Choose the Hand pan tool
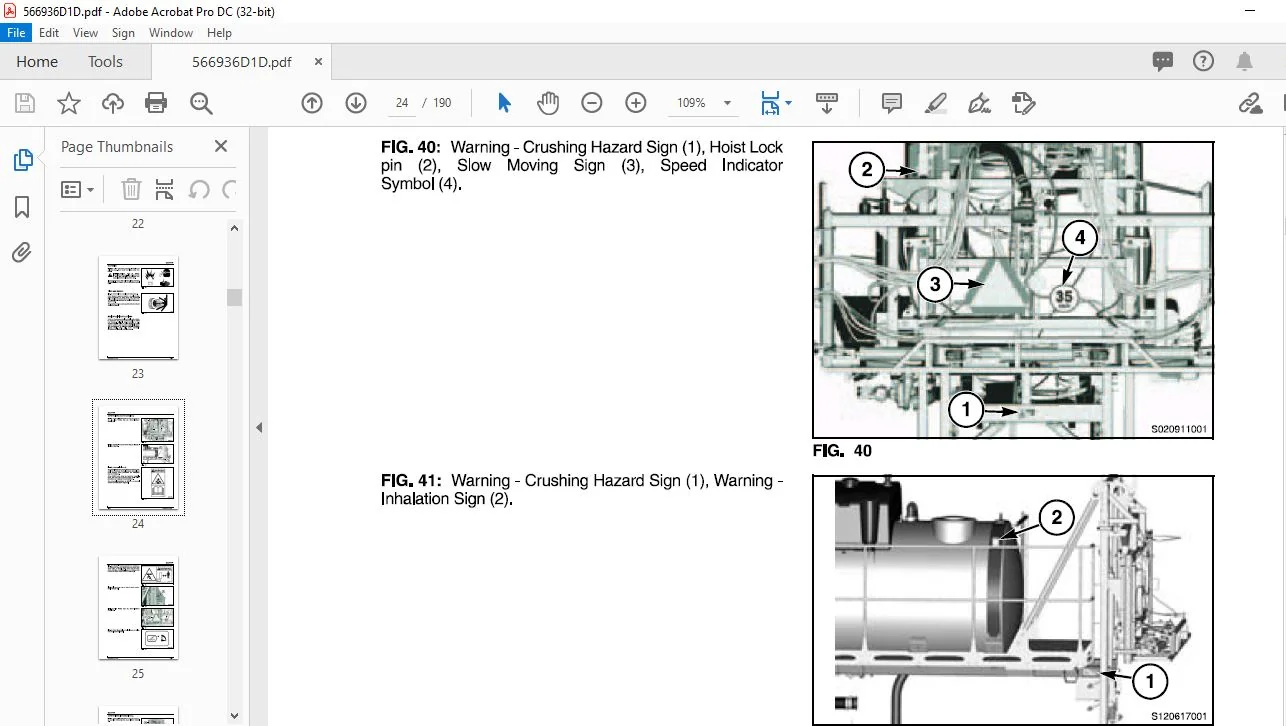Image resolution: width=1286 pixels, height=726 pixels. [548, 103]
